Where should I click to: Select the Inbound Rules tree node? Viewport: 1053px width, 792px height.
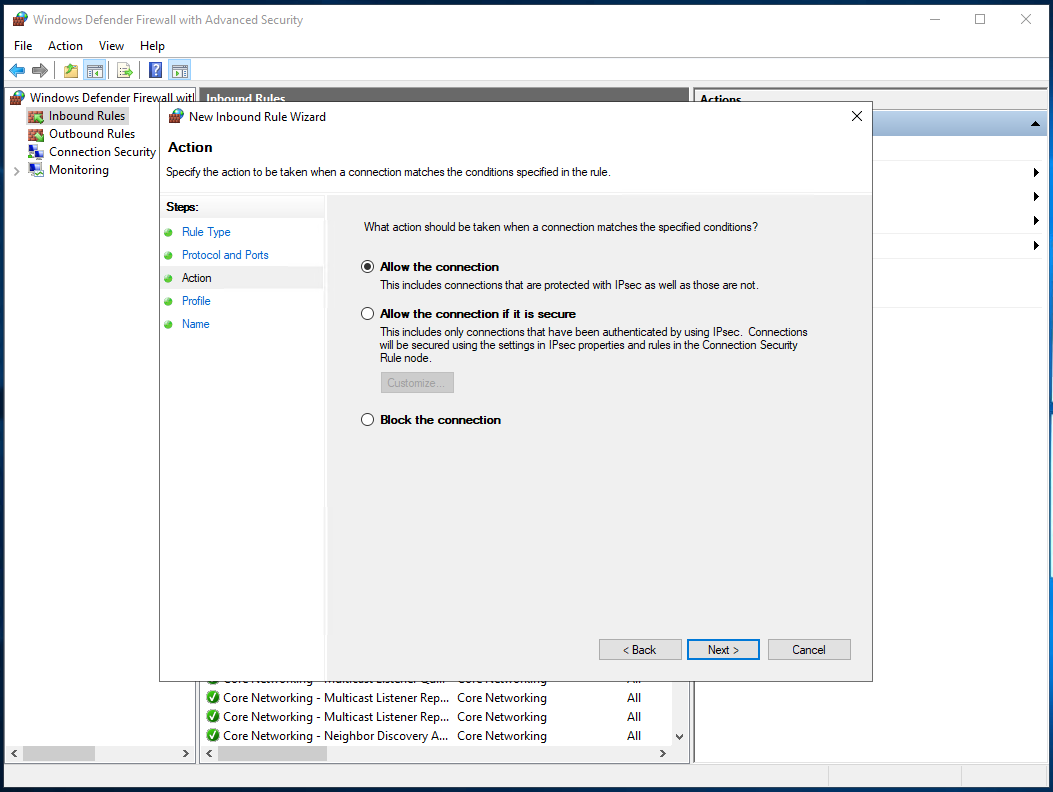87,116
